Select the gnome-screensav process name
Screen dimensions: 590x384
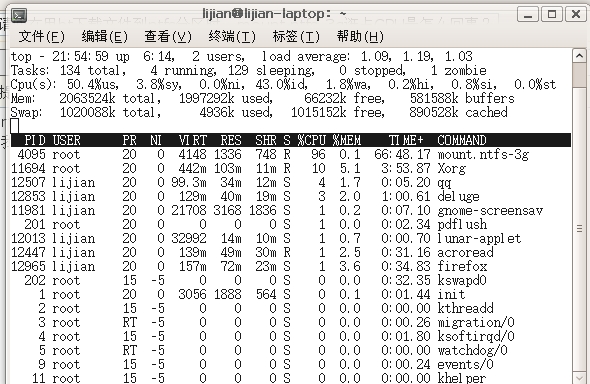490,211
